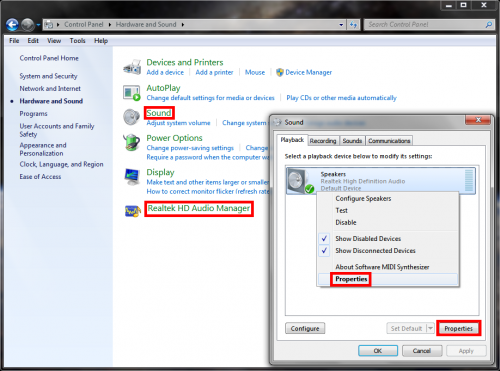Toggle Show Disabled Devices option
The image size is (500, 371).
[x=368, y=239]
